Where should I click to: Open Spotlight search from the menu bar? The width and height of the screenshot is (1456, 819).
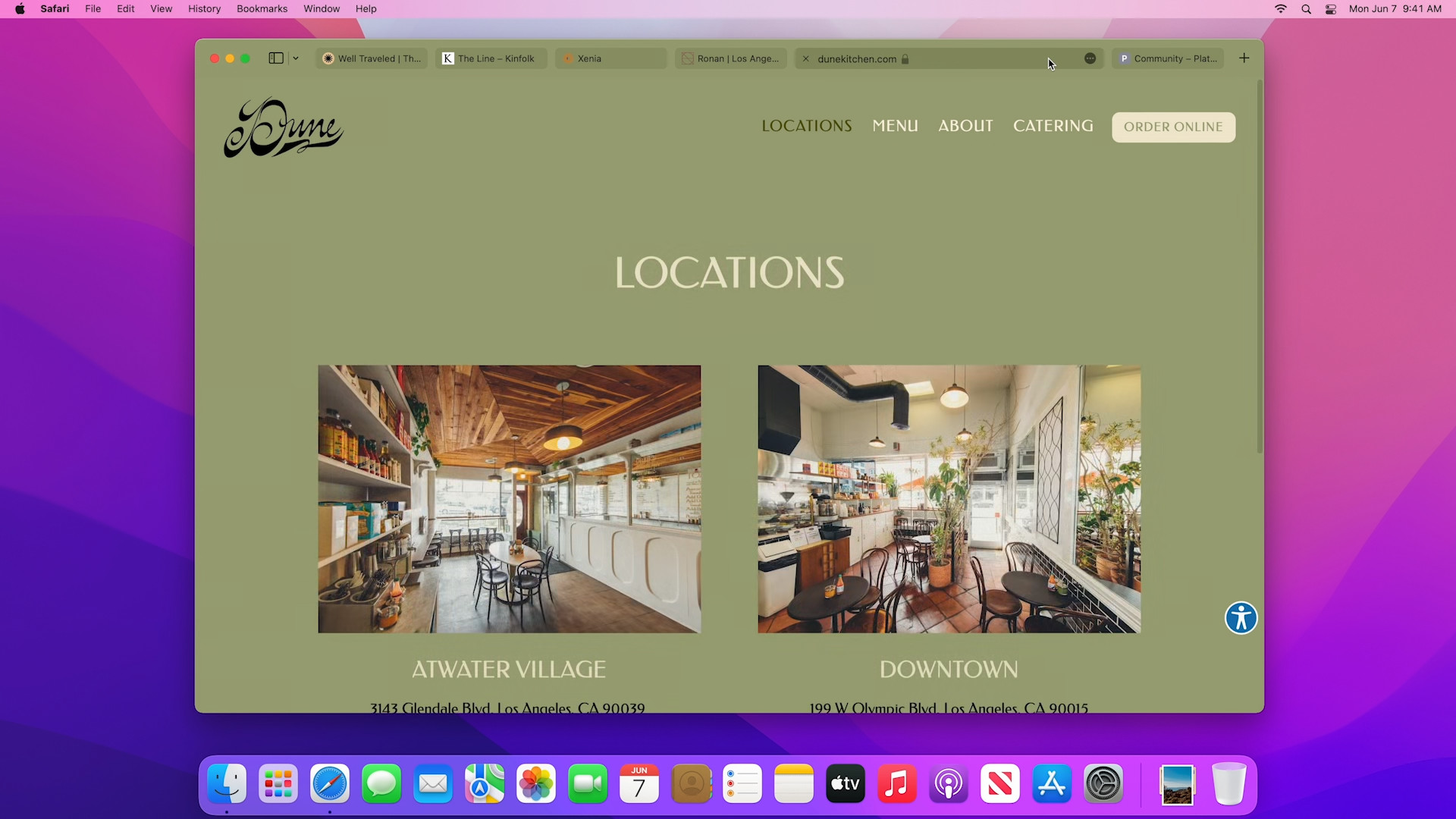[1306, 9]
